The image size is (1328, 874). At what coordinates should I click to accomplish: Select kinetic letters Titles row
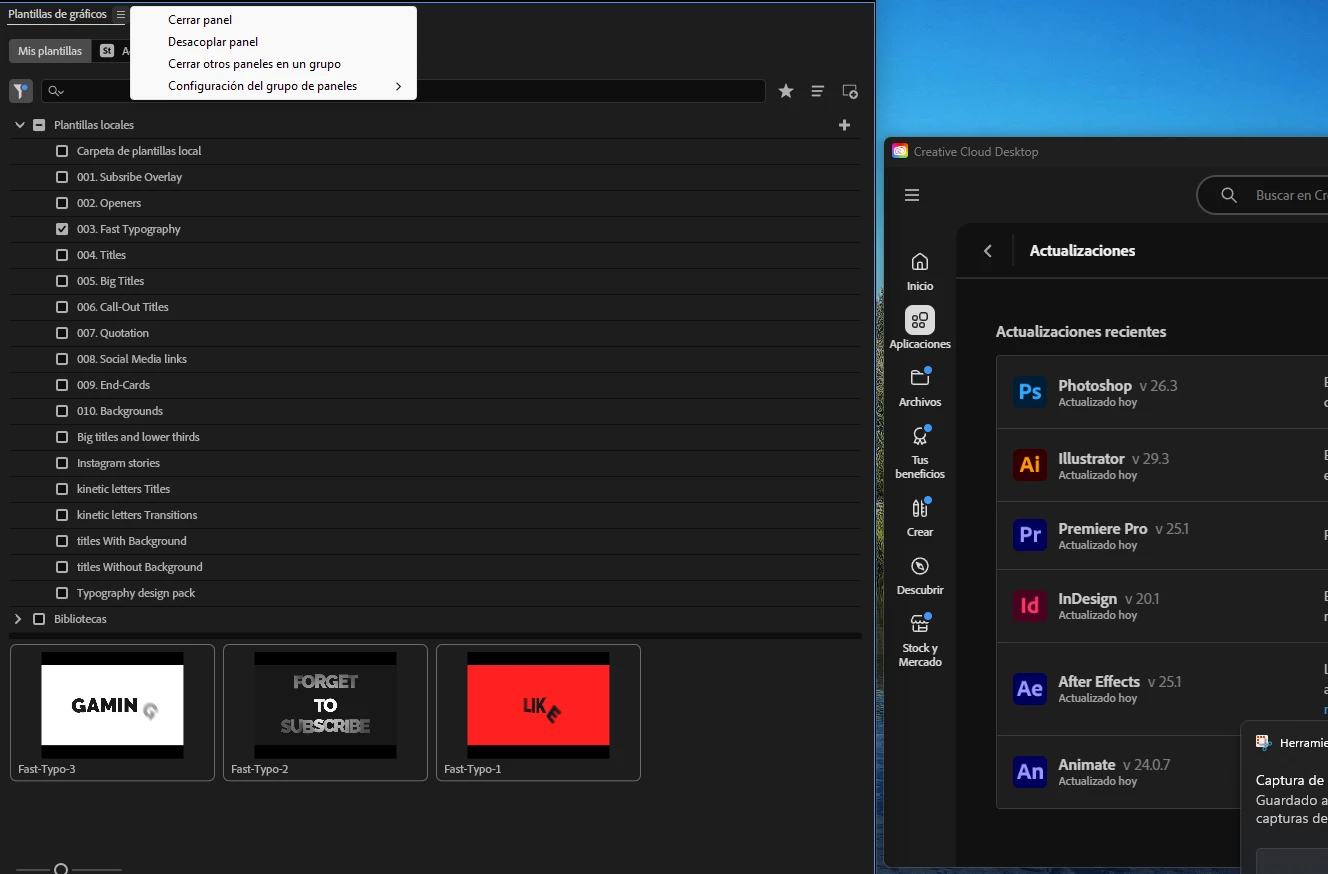[435, 489]
